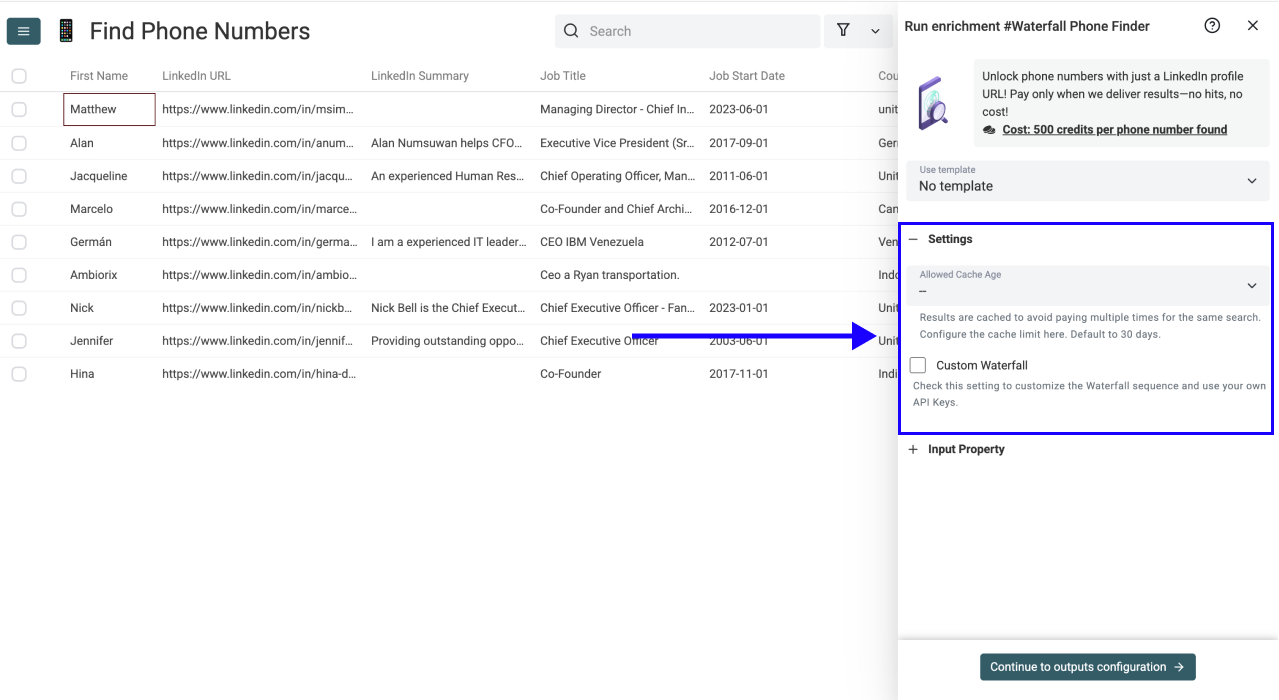The image size is (1279, 700).
Task: Click the phone emoji icon beside title
Action: (66, 31)
